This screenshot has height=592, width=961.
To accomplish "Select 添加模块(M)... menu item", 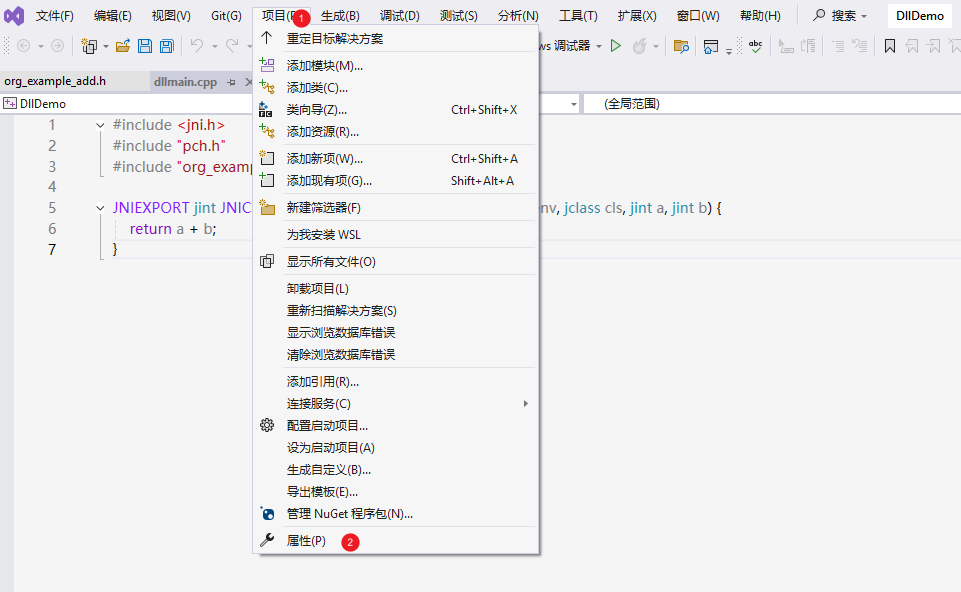I will click(395, 66).
